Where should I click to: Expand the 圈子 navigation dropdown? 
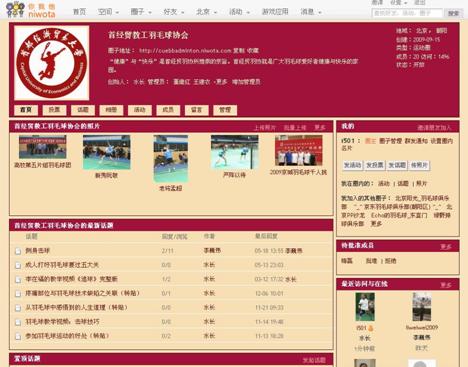(141, 12)
